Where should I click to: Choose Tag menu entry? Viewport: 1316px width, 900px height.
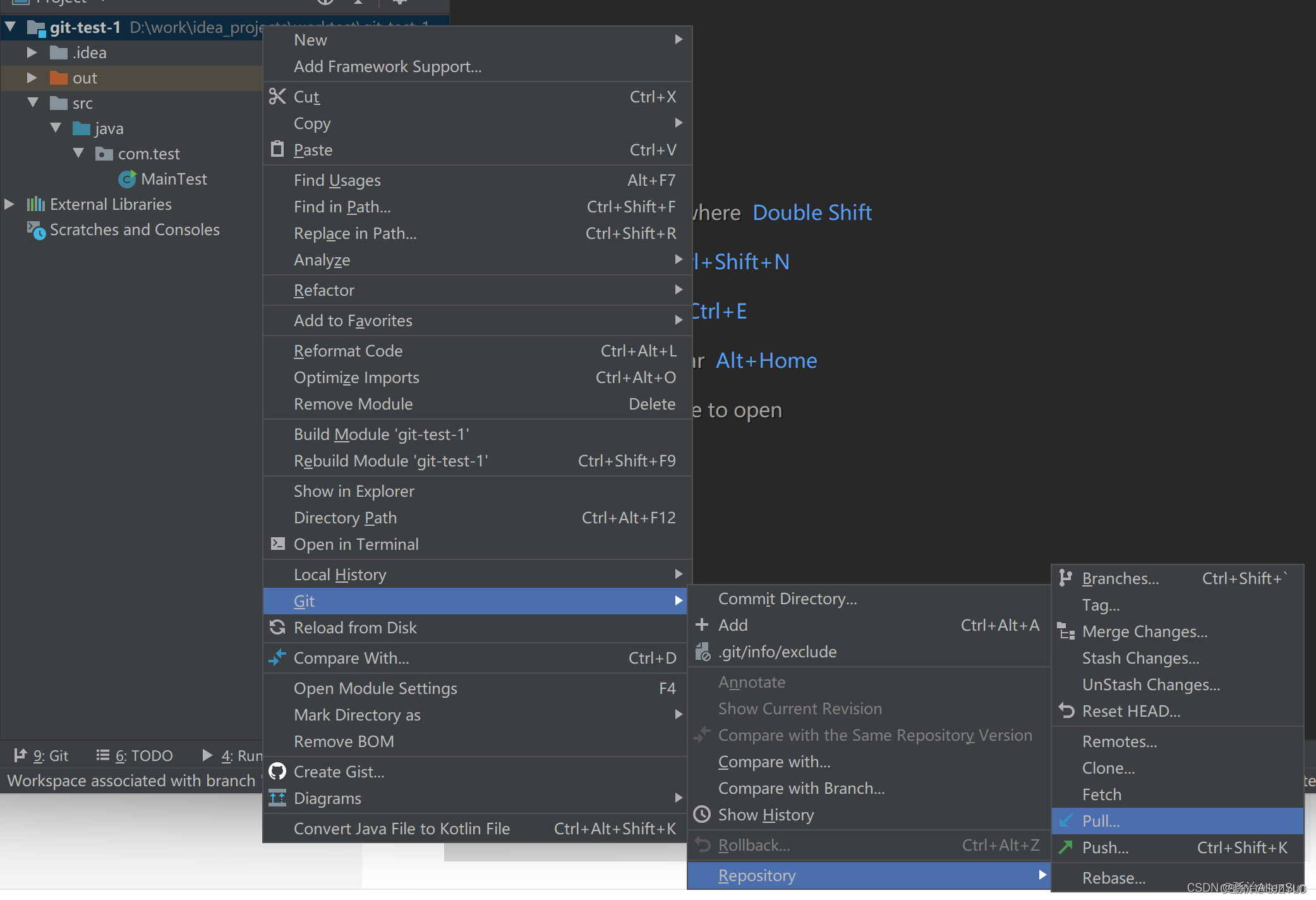(x=1178, y=604)
